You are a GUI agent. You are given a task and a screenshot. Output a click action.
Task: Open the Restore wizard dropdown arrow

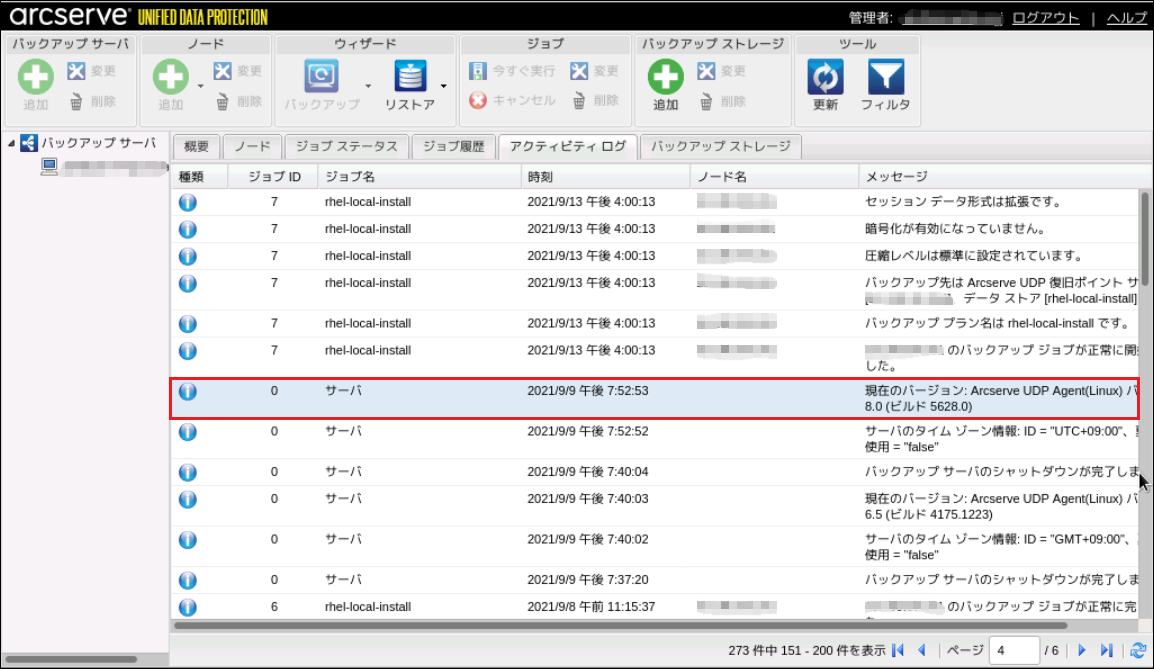(444, 86)
